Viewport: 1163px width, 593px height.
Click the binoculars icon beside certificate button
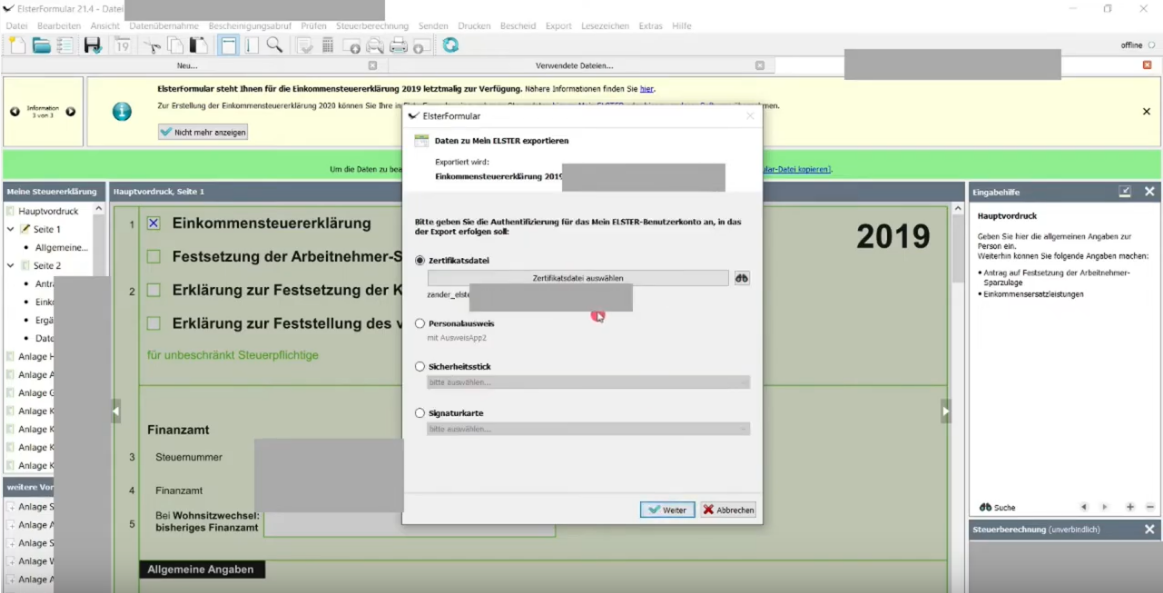[x=741, y=278]
